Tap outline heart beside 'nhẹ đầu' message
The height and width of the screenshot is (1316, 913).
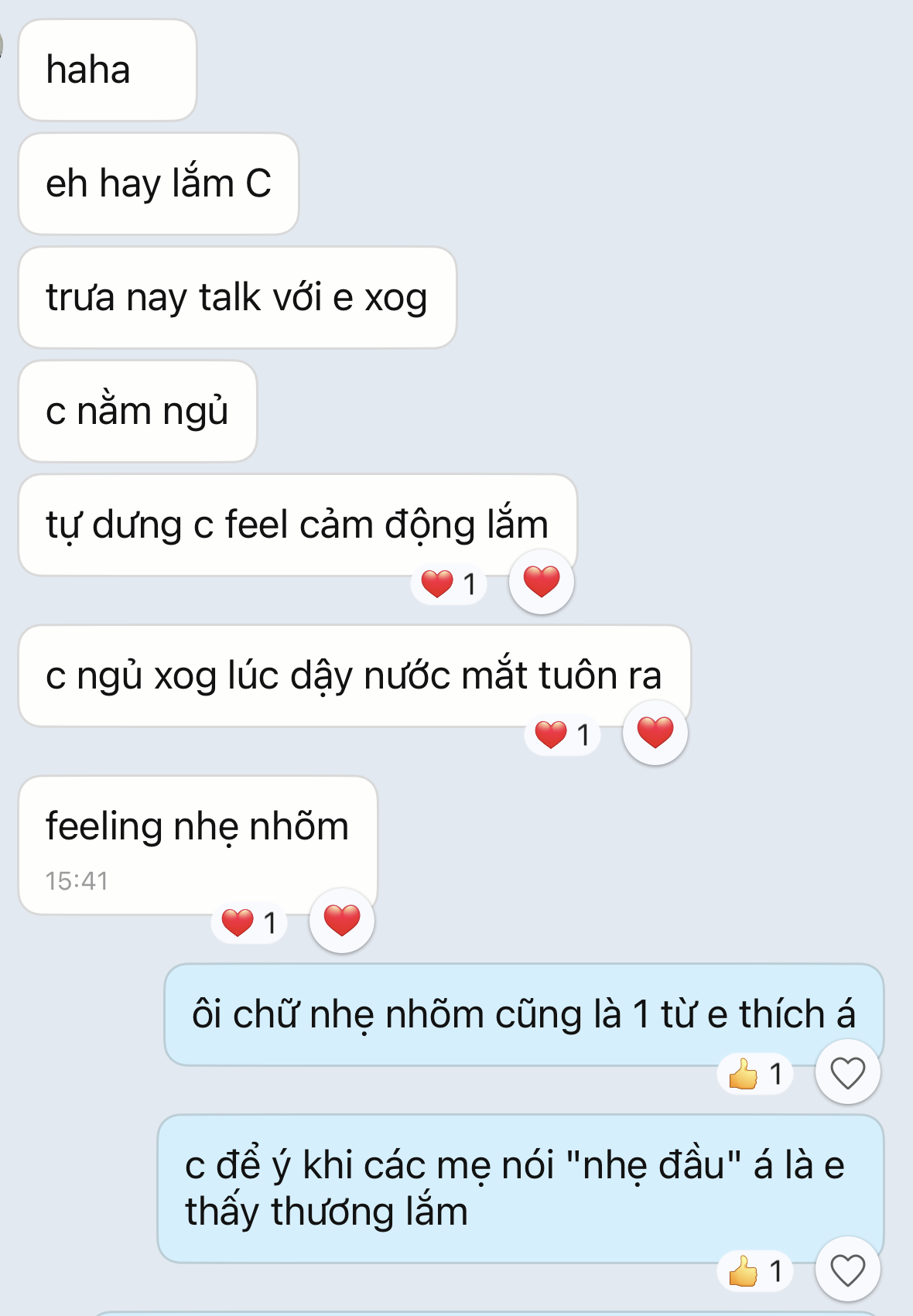pyautogui.click(x=848, y=1270)
